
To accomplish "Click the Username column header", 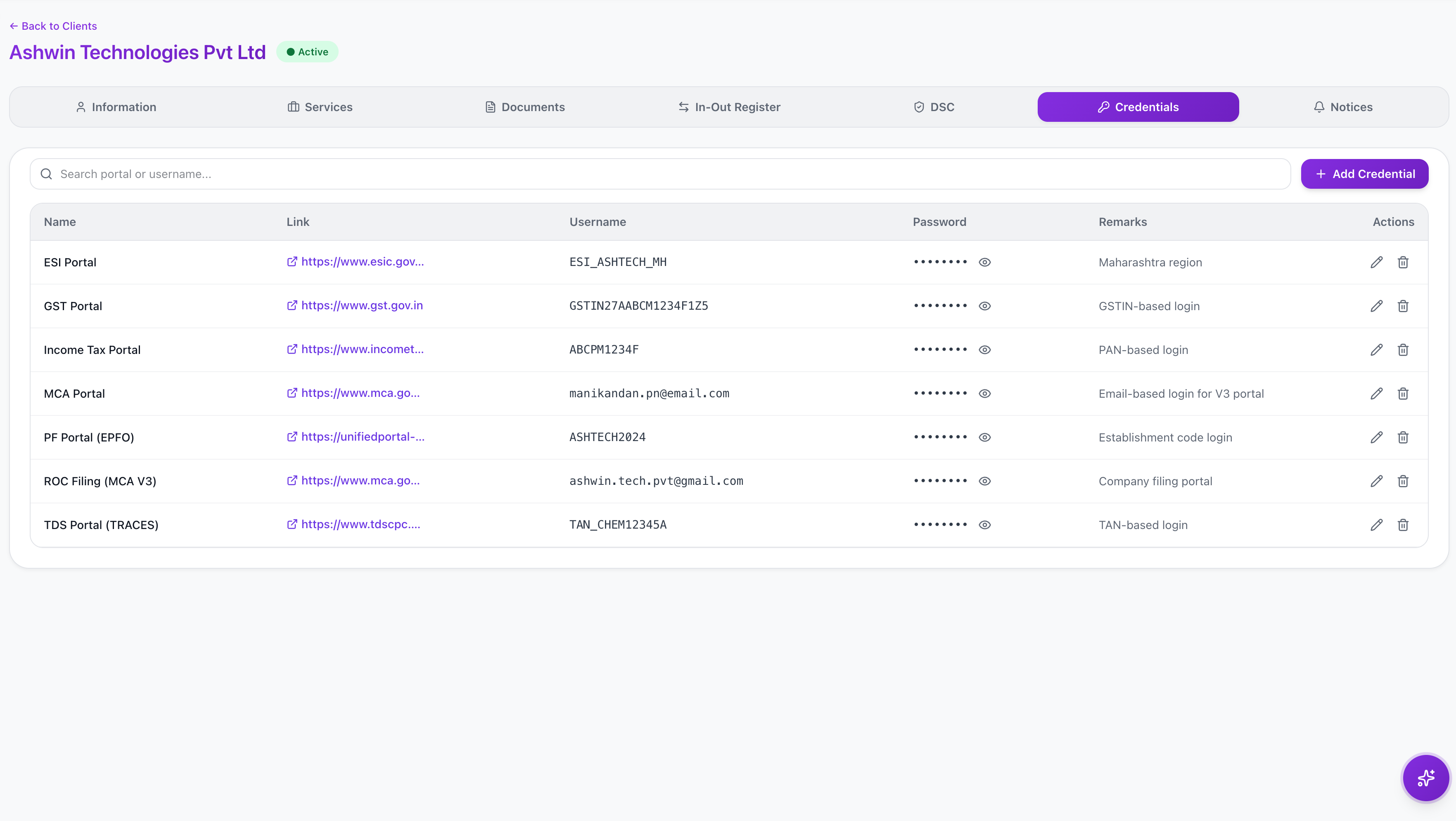I will point(598,222).
